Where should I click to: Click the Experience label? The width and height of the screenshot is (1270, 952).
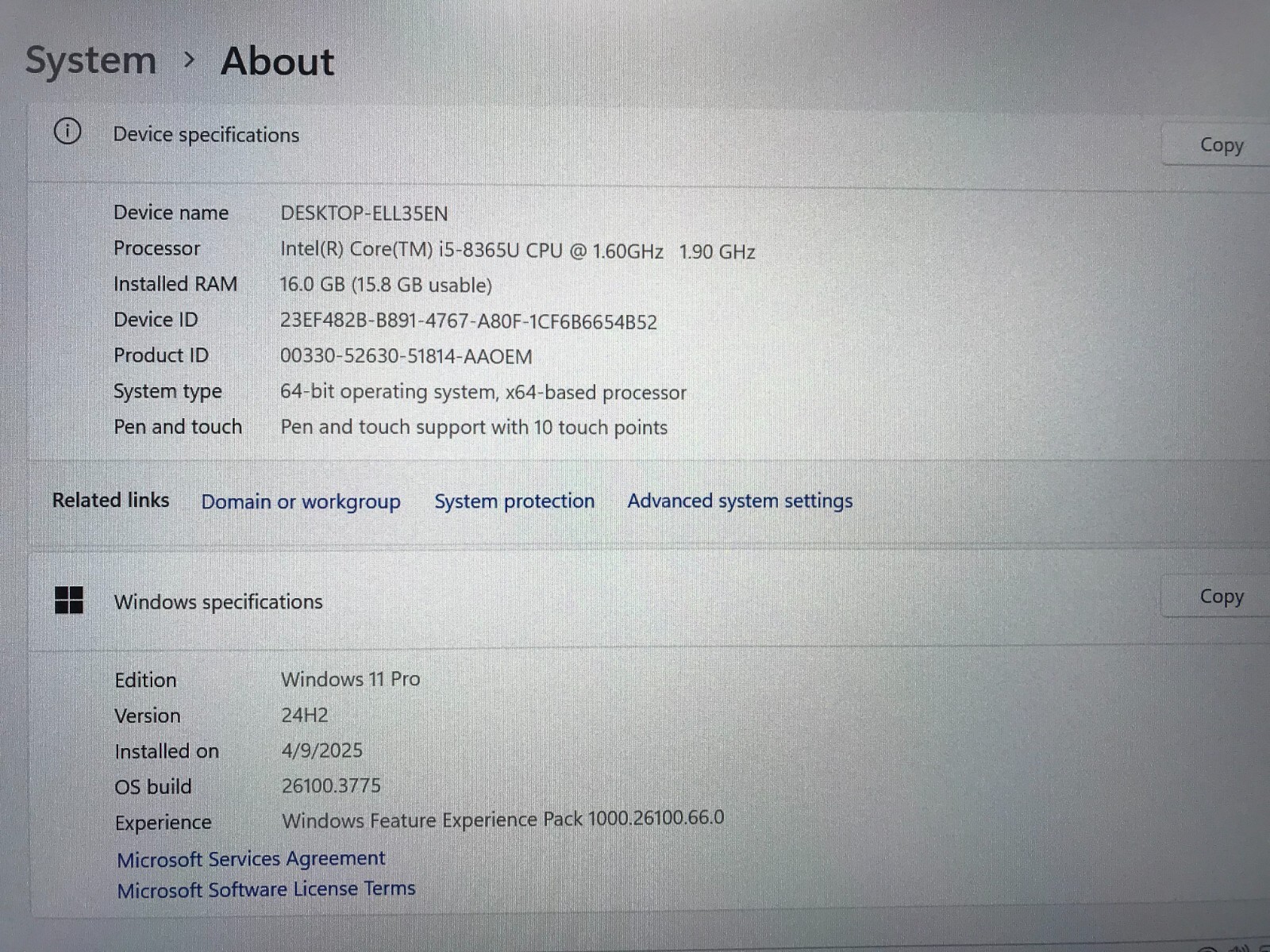pos(163,823)
